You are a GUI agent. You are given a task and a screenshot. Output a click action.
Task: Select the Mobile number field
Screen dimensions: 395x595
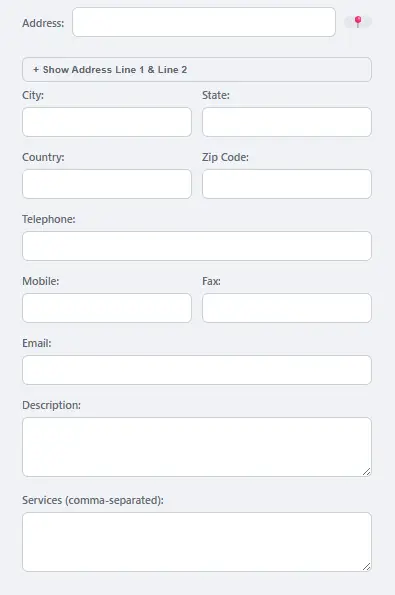tap(107, 308)
